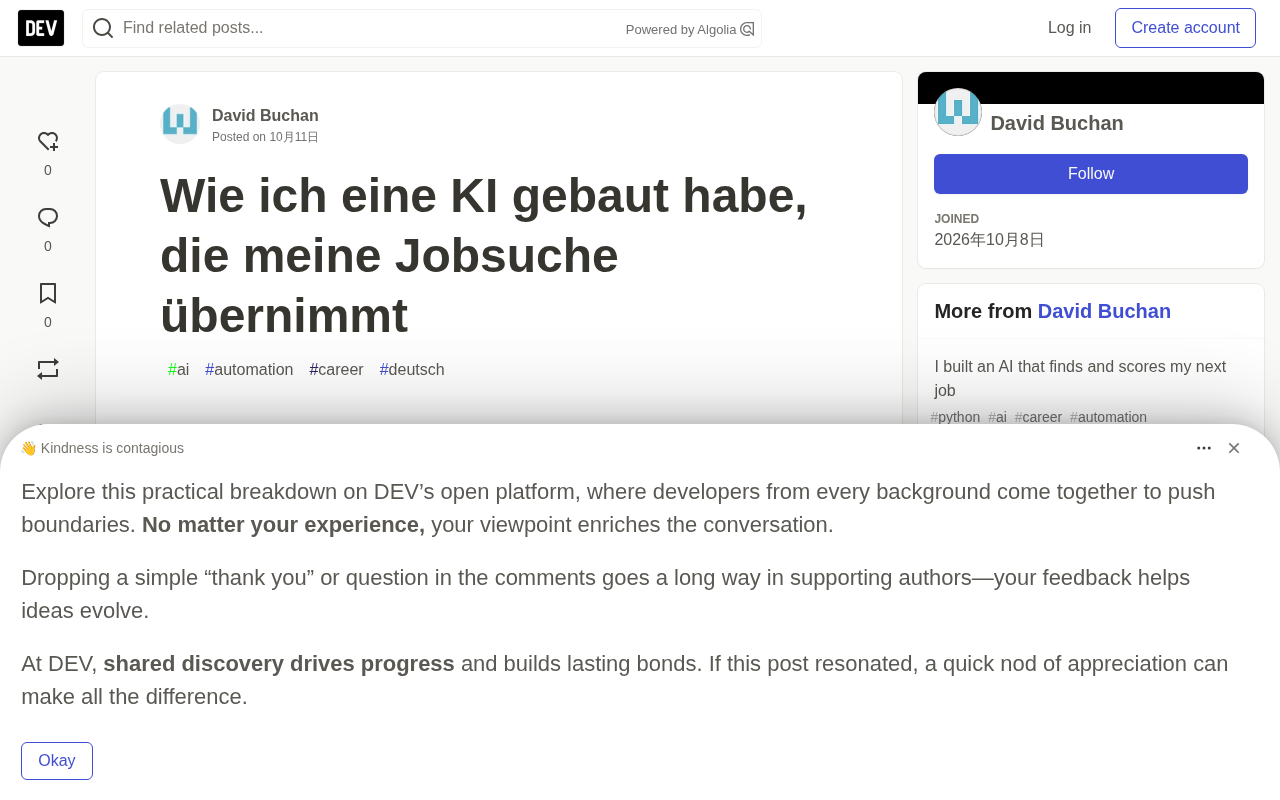Jump to comments via speech bubble icon
Image resolution: width=1280 pixels, height=800 pixels.
[x=48, y=218]
